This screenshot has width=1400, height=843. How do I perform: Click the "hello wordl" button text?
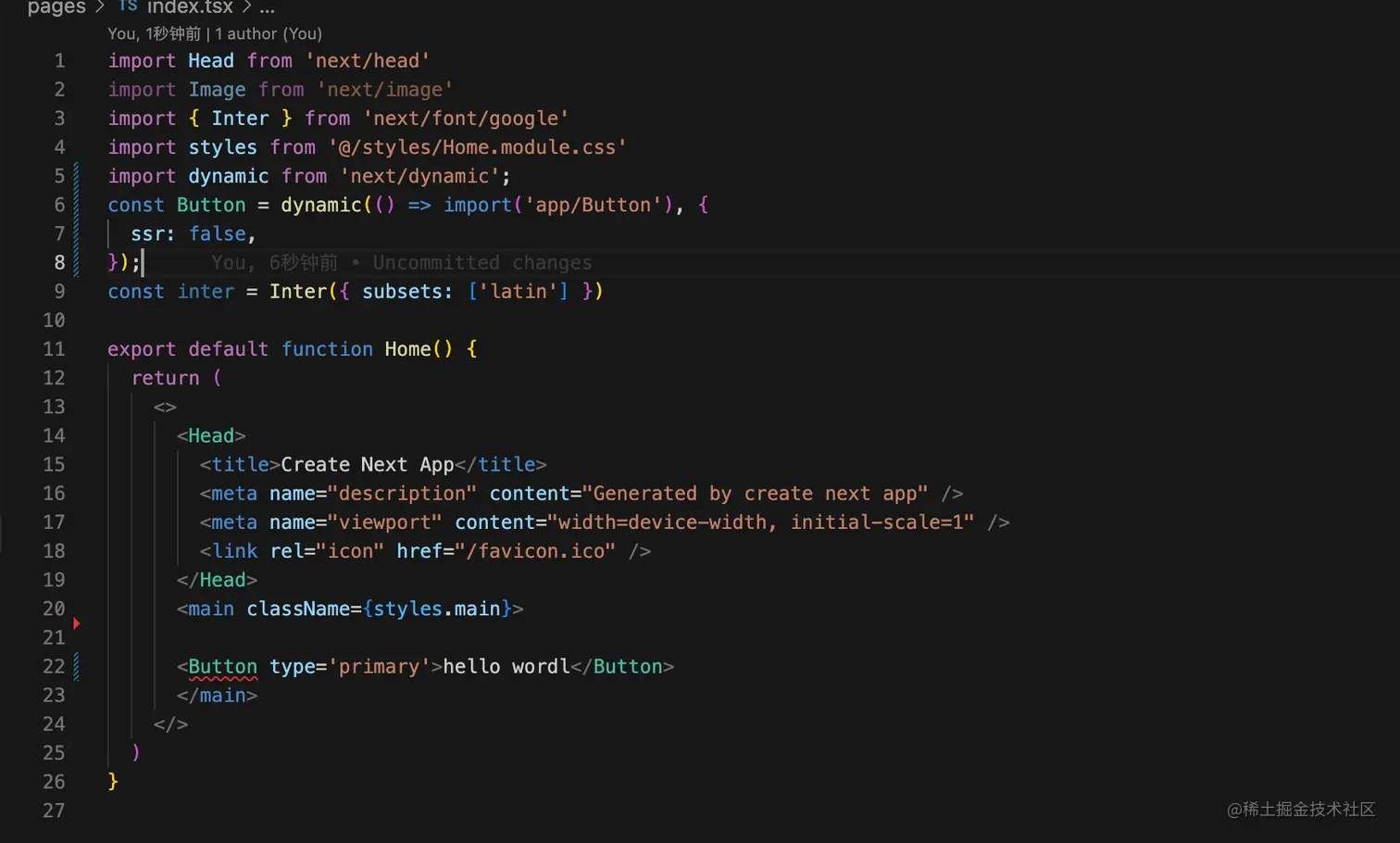(506, 667)
